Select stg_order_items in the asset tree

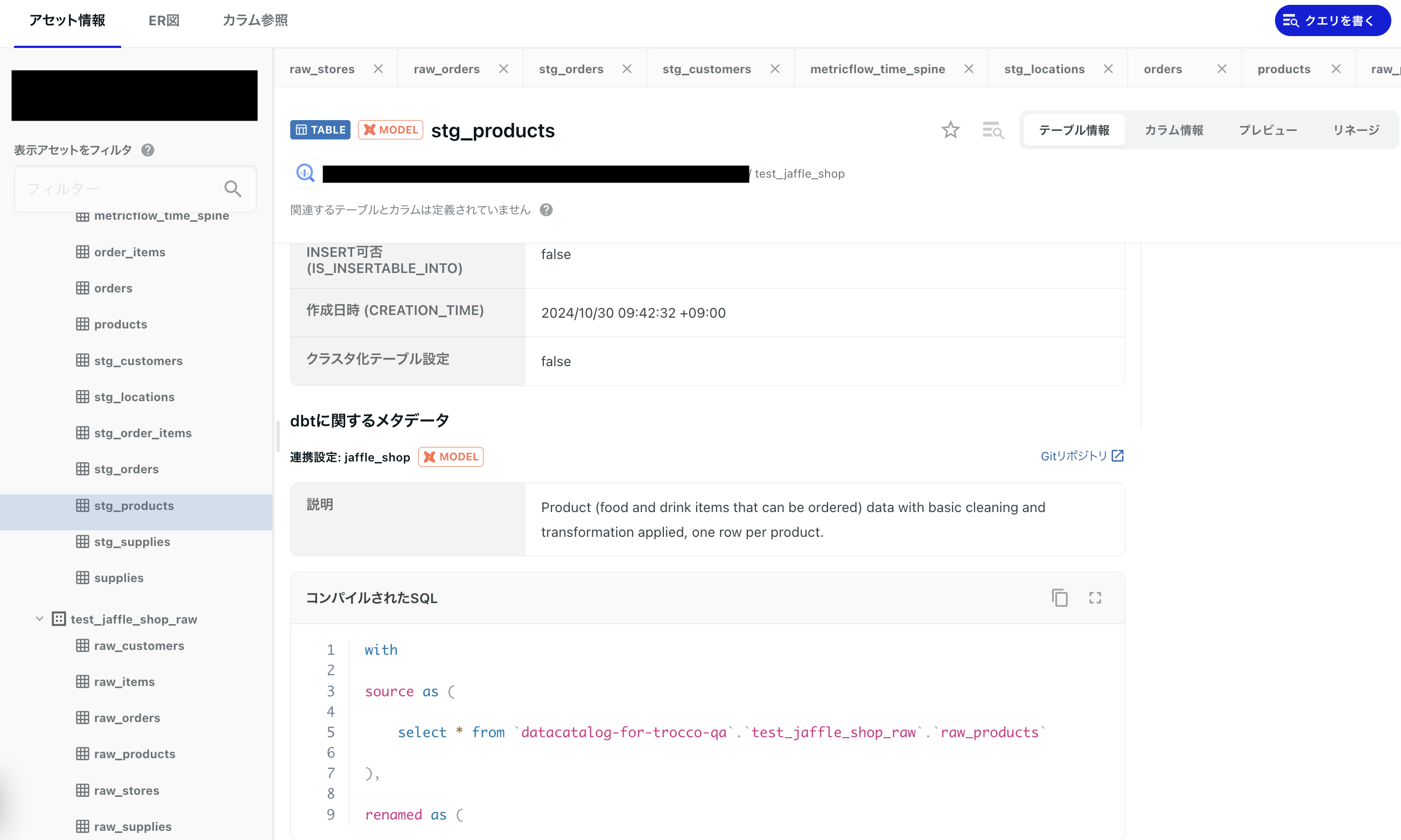tap(143, 433)
